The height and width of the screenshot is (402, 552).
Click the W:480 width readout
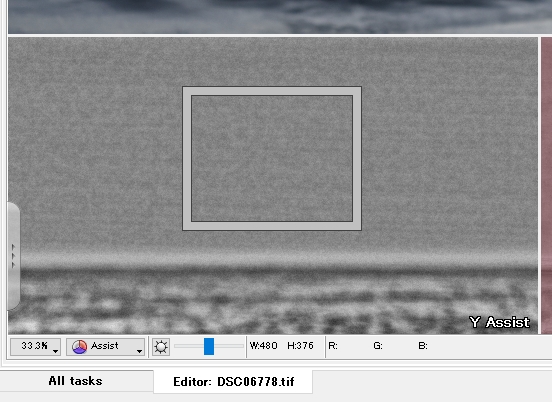point(263,346)
